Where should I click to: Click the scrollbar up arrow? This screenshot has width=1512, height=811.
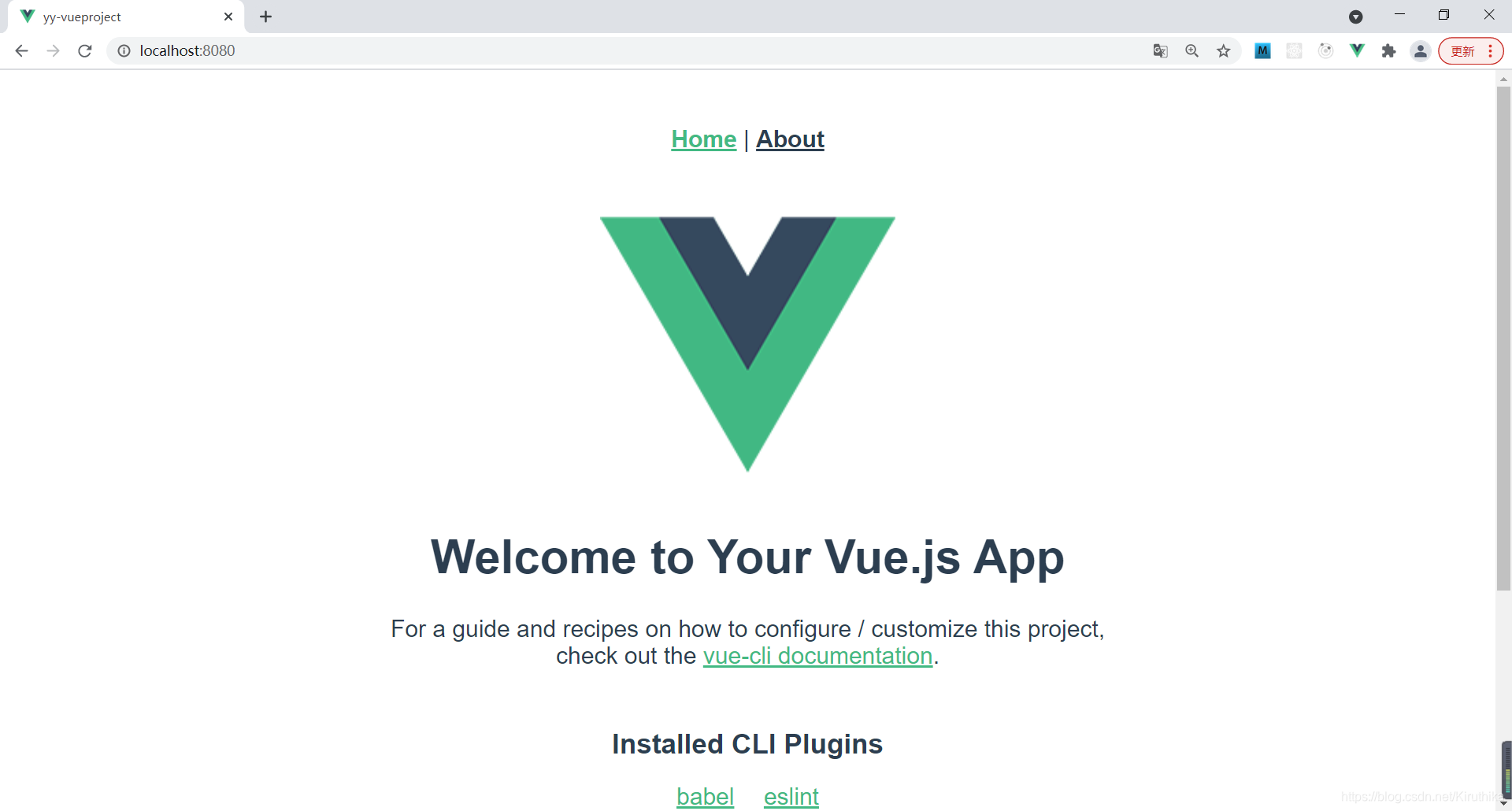coord(1503,79)
